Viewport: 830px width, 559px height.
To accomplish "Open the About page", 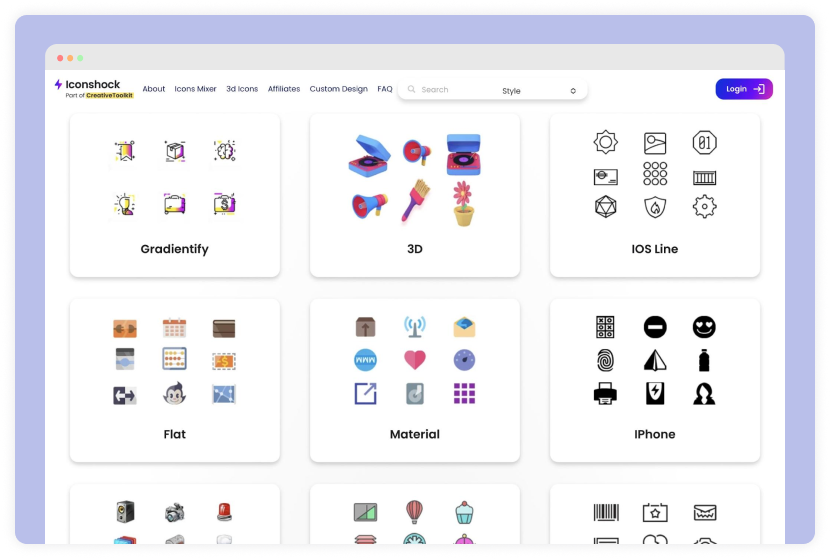I will point(154,89).
